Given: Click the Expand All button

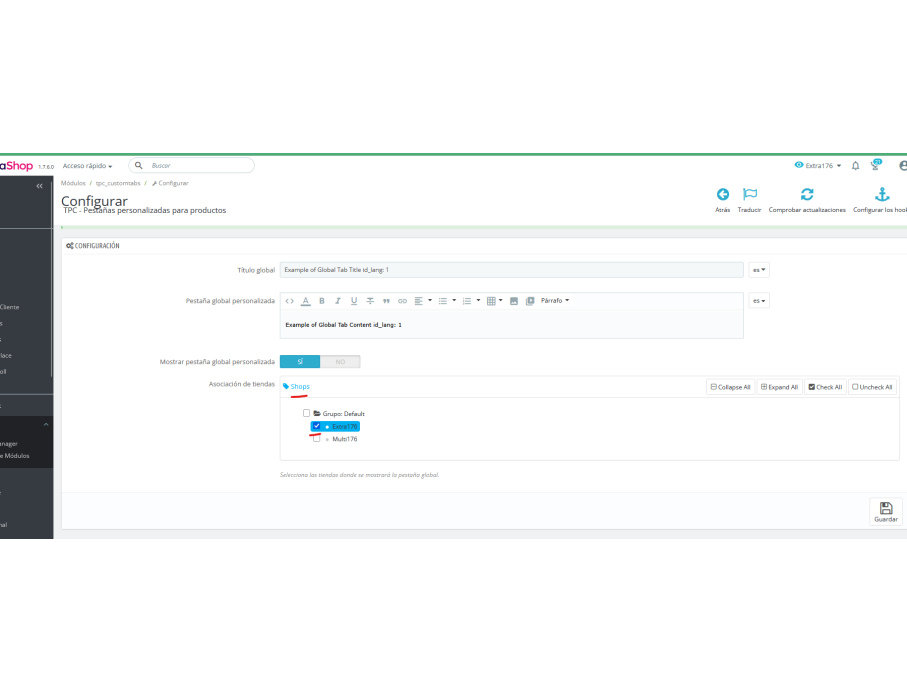Looking at the screenshot, I should [780, 387].
